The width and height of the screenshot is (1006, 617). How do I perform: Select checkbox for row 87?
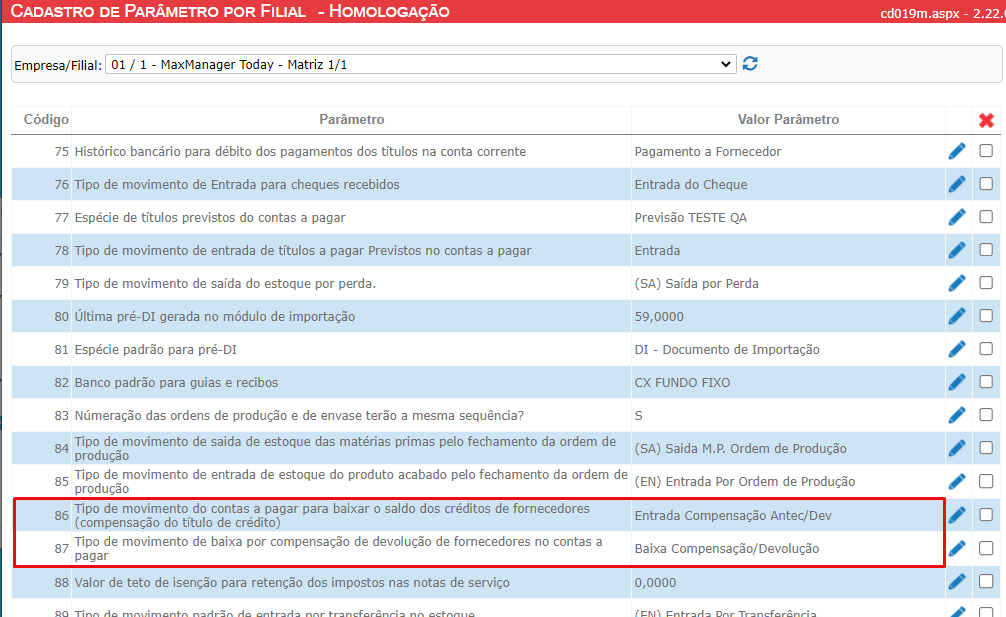click(x=986, y=548)
